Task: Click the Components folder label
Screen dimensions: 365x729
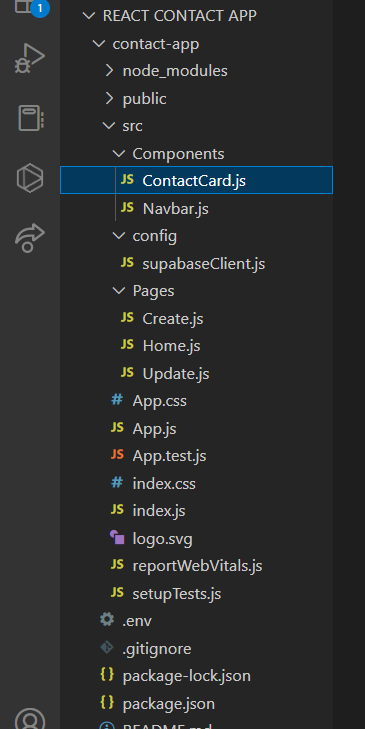Action: coord(179,153)
